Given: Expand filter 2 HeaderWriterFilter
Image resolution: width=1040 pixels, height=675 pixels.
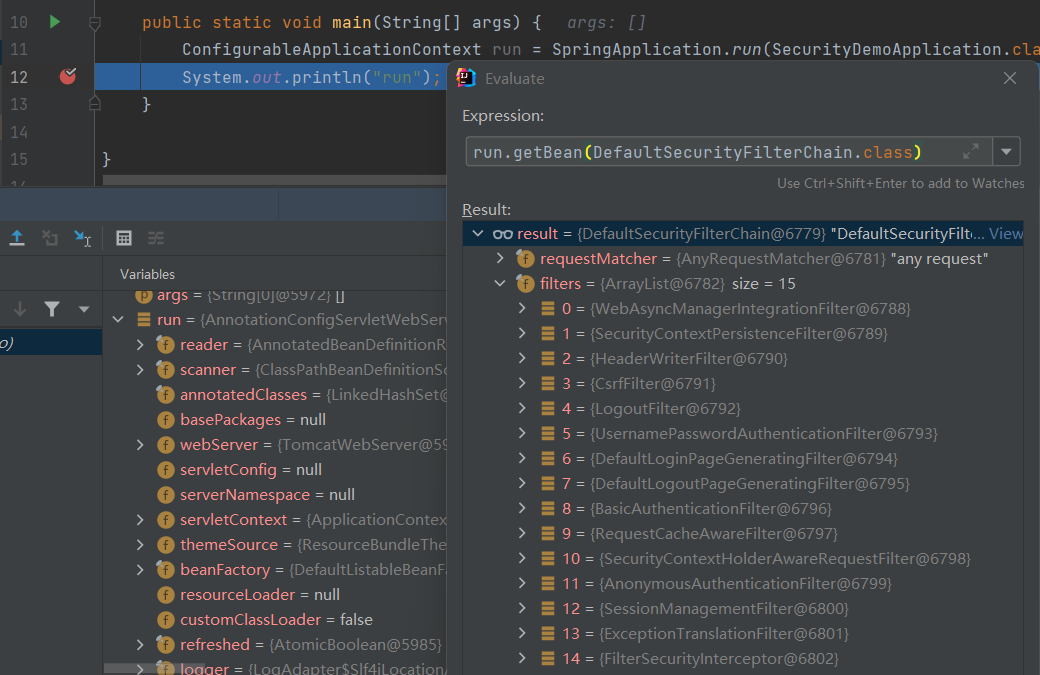Looking at the screenshot, I should coord(522,358).
